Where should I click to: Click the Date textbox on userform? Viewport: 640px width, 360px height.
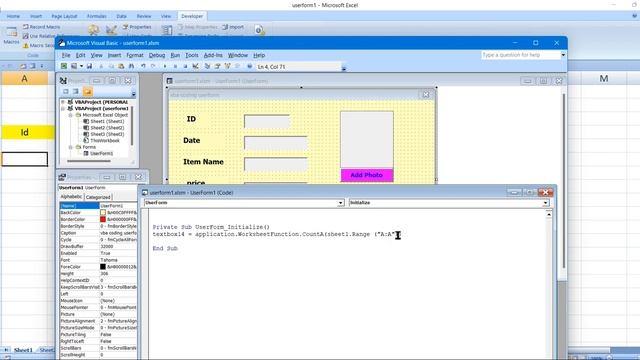(x=276, y=143)
